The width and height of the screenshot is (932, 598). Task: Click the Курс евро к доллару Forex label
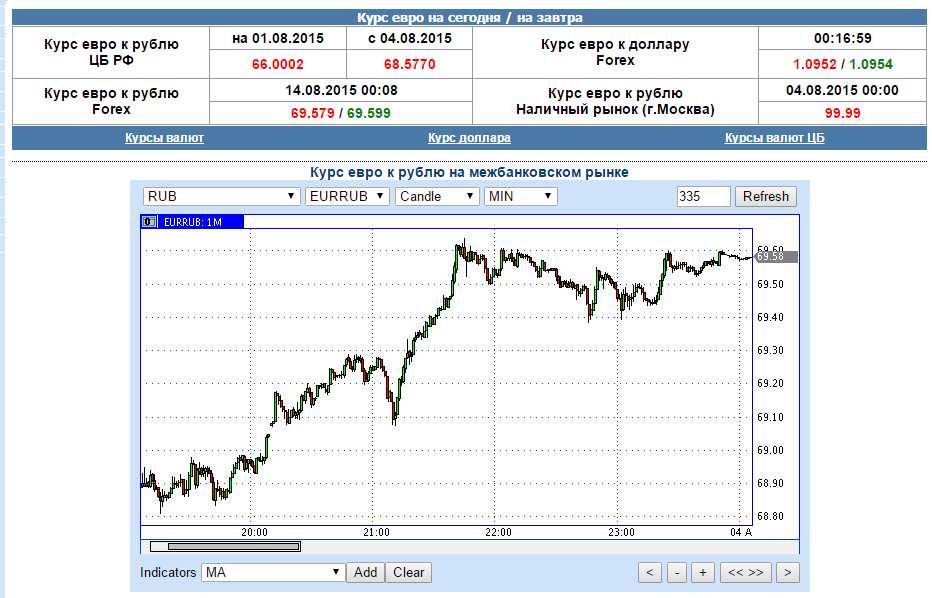[615, 52]
